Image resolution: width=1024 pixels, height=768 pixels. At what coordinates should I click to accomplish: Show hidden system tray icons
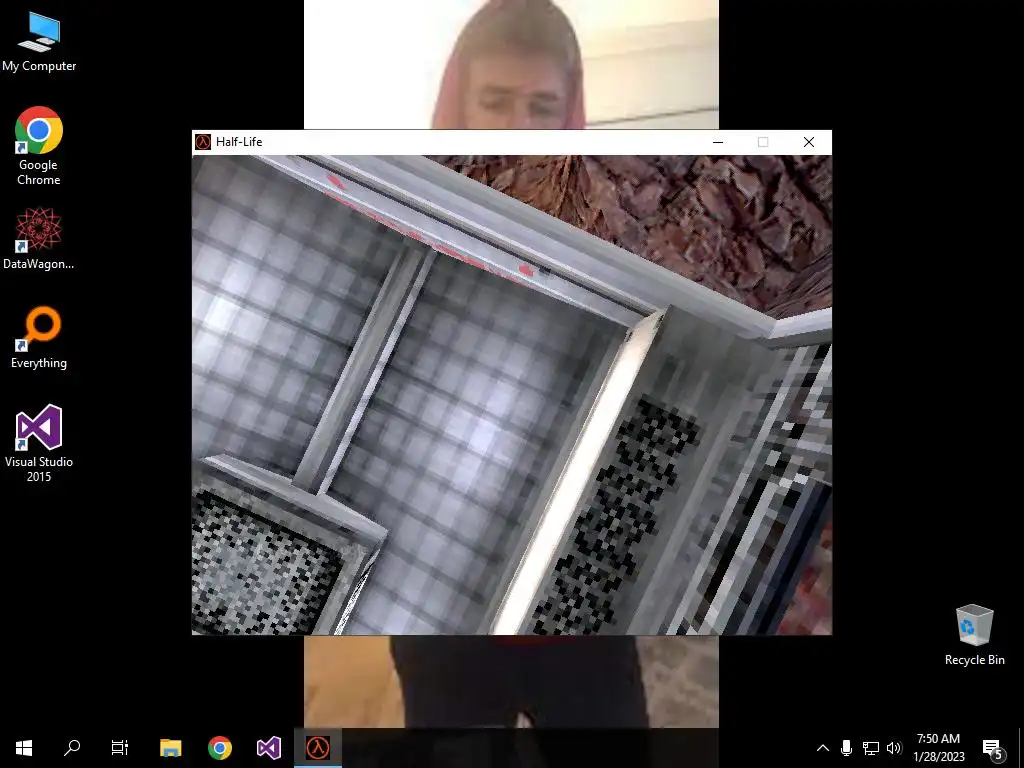pyautogui.click(x=823, y=748)
